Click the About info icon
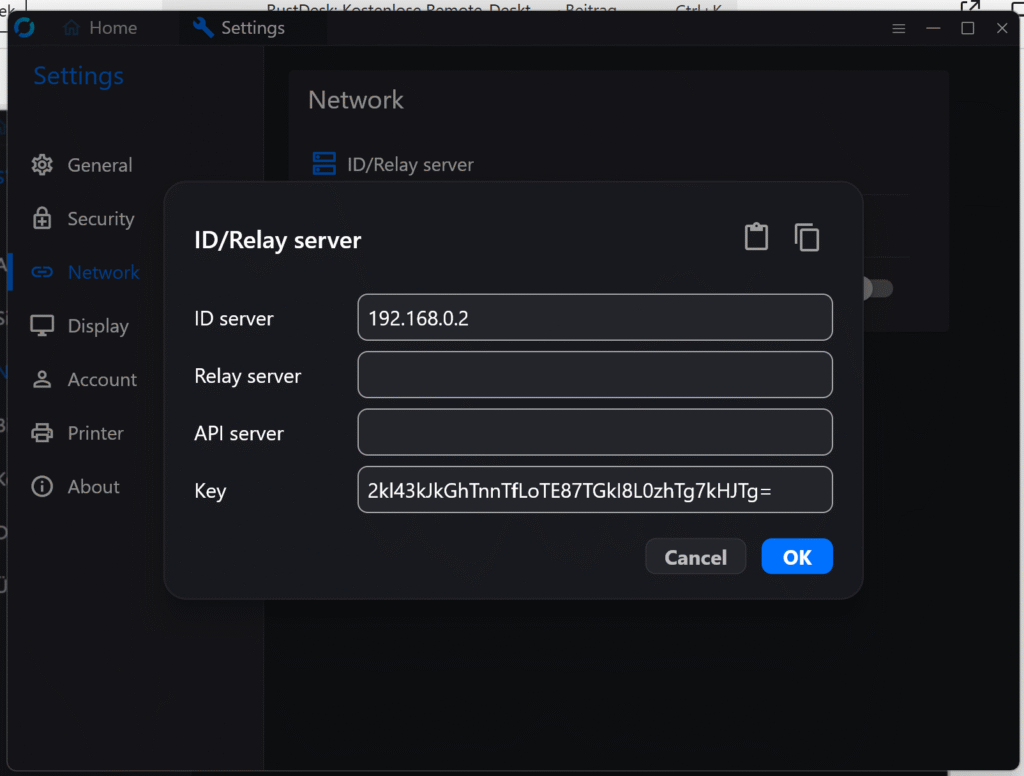 (x=42, y=487)
